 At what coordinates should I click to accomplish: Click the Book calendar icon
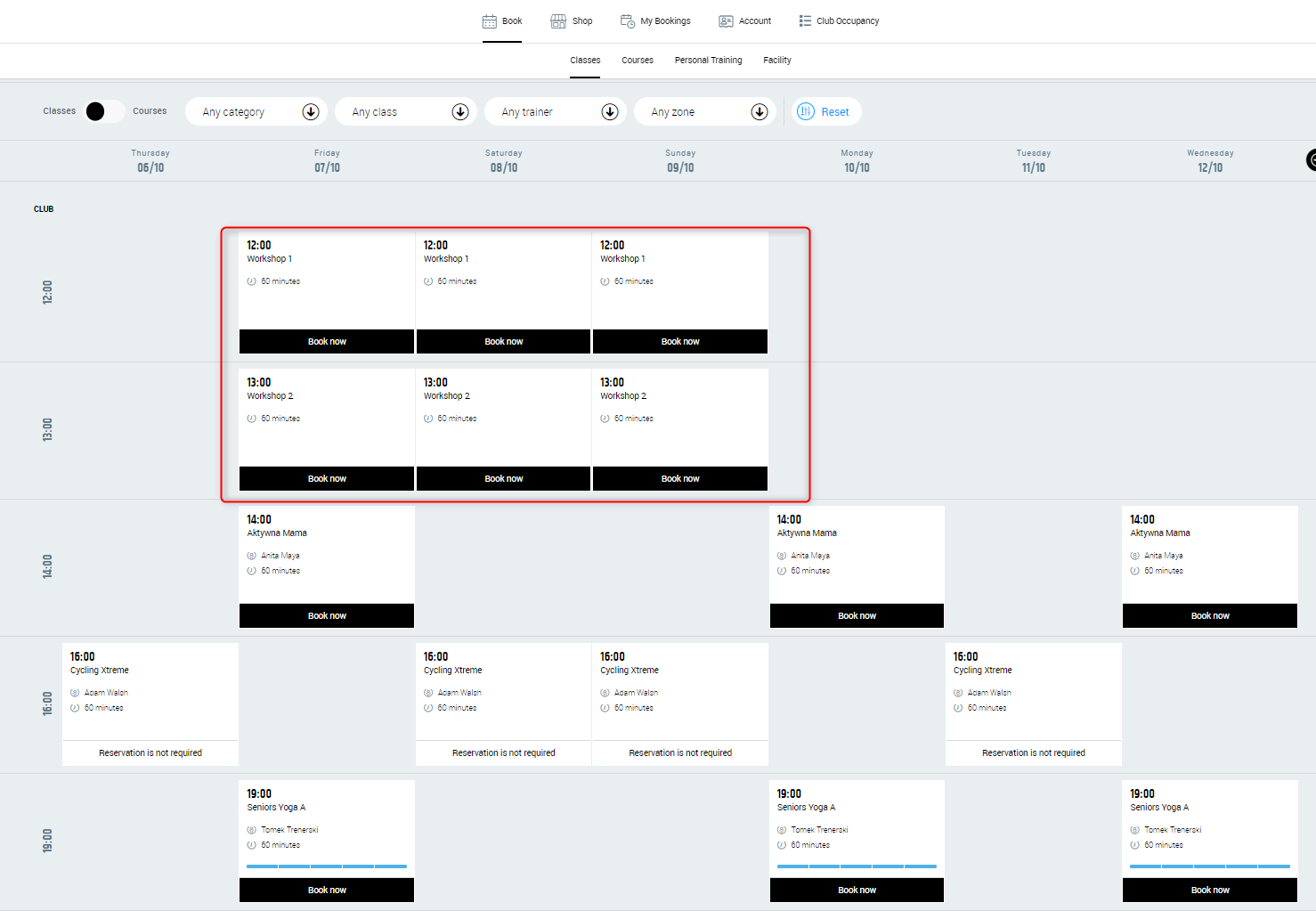click(490, 21)
